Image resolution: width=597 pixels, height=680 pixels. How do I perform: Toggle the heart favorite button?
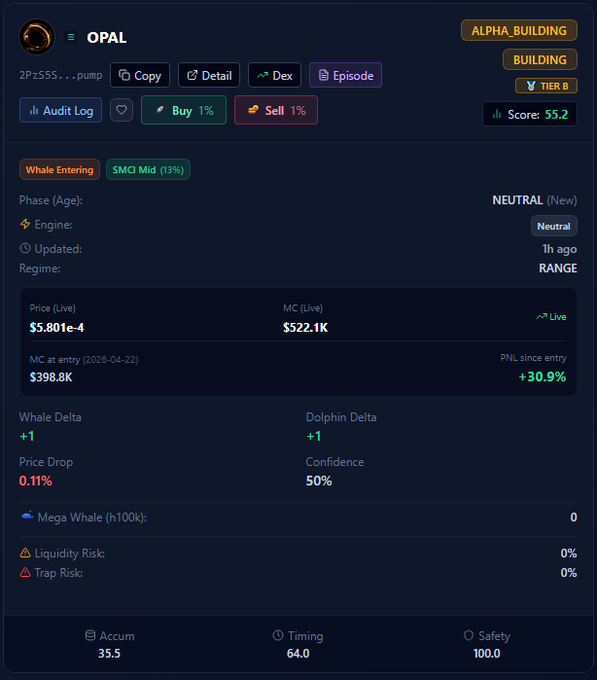[x=121, y=110]
